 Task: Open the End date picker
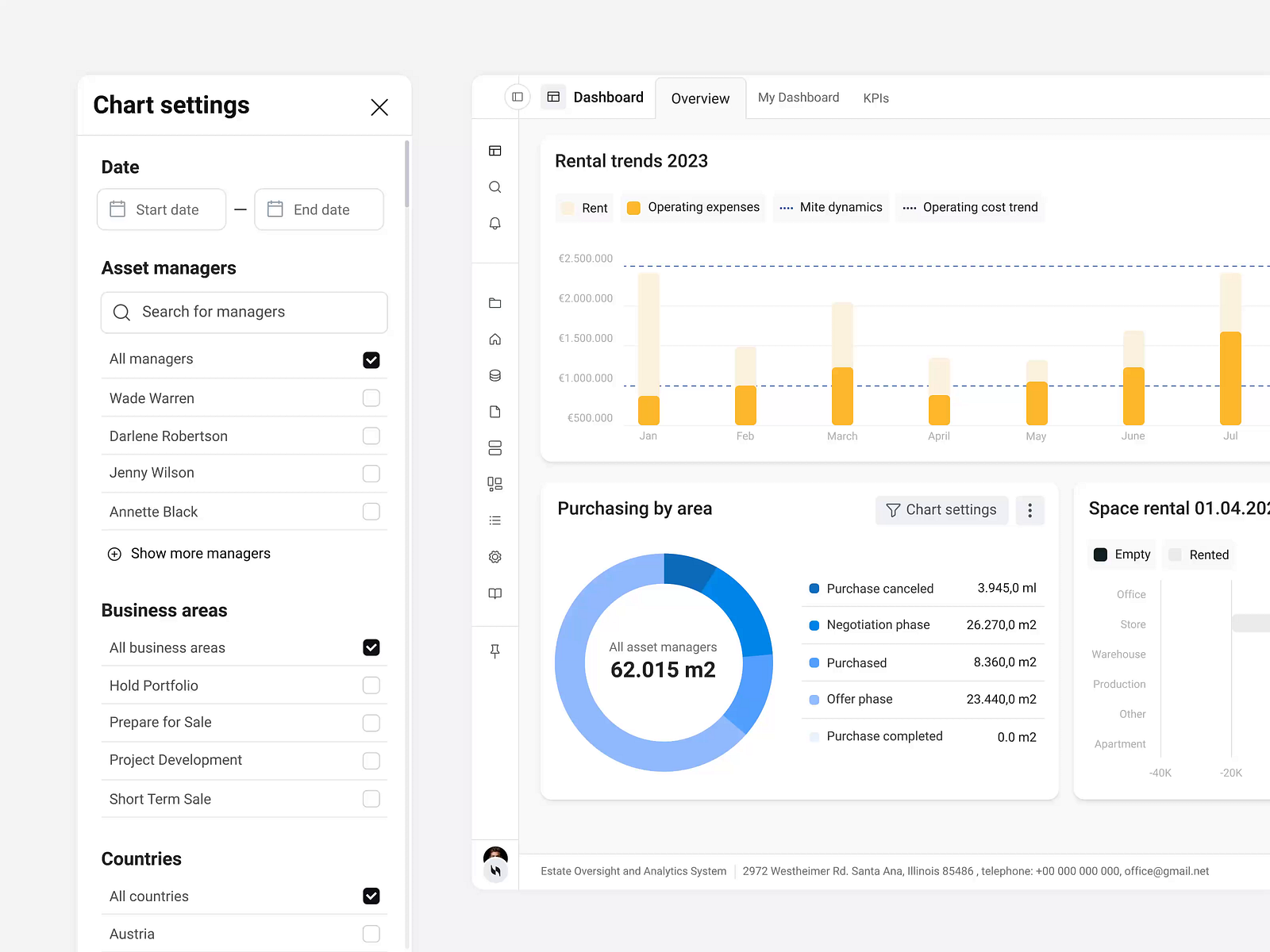[x=318, y=209]
